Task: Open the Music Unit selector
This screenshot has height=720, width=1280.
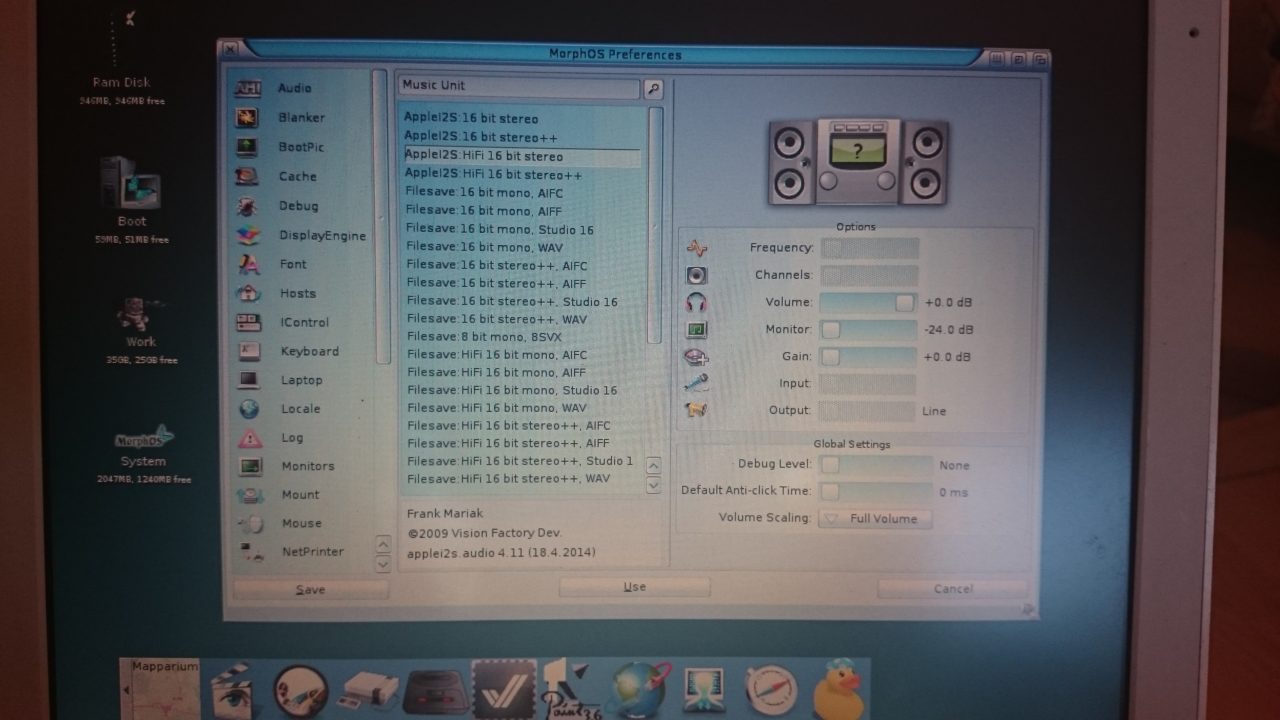Action: point(518,87)
